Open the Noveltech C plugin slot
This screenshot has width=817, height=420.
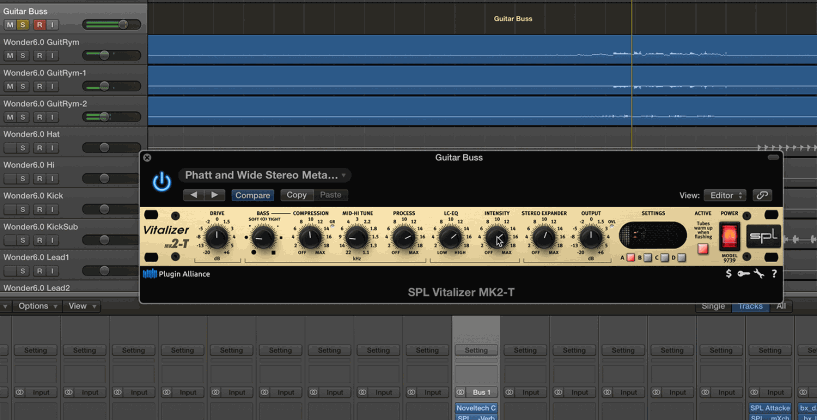click(476, 408)
